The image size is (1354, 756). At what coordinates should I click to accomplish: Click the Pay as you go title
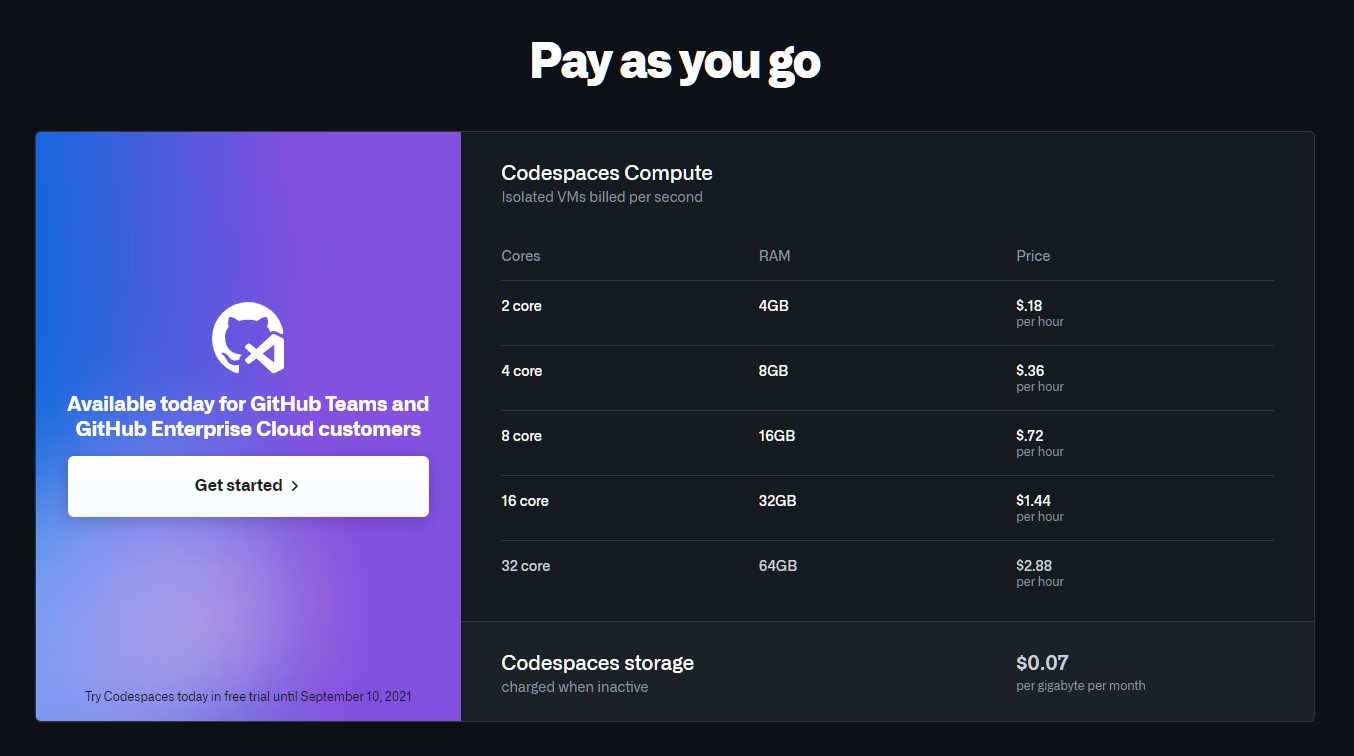pos(675,61)
